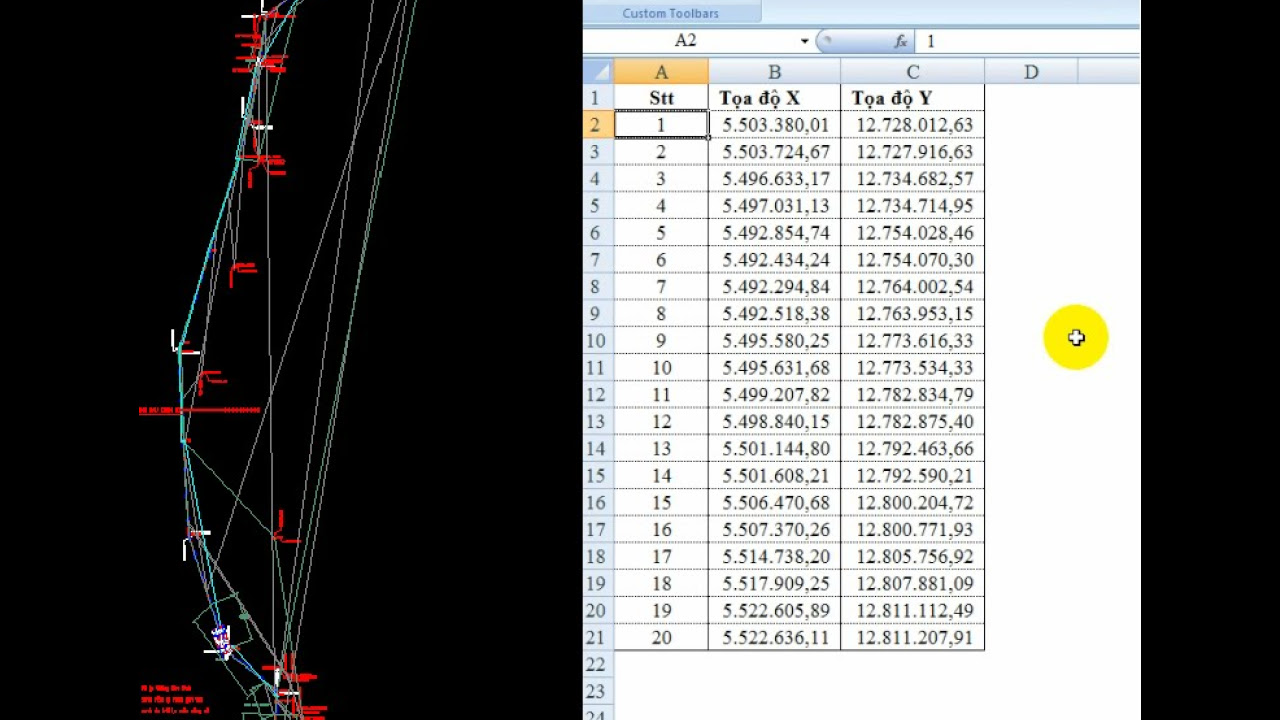Select cell with value 12.728.012,63
Viewport: 1280px width, 720px height.
tap(912, 125)
